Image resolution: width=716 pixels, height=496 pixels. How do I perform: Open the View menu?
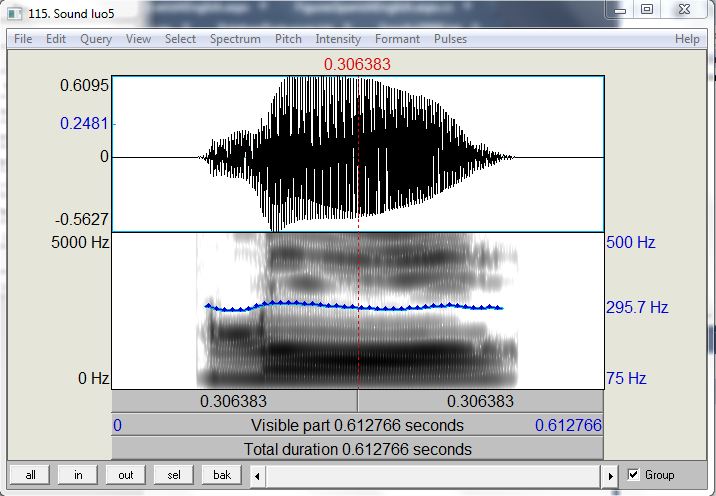138,39
